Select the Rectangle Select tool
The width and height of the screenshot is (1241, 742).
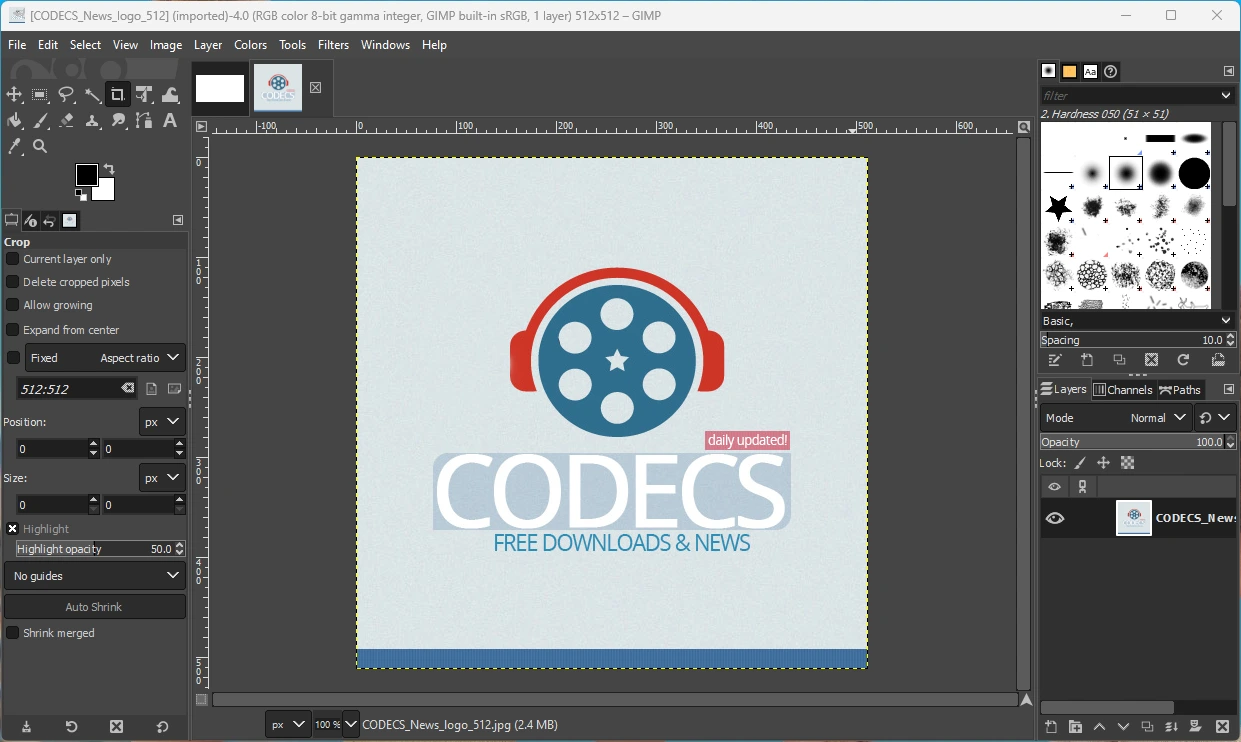40,95
